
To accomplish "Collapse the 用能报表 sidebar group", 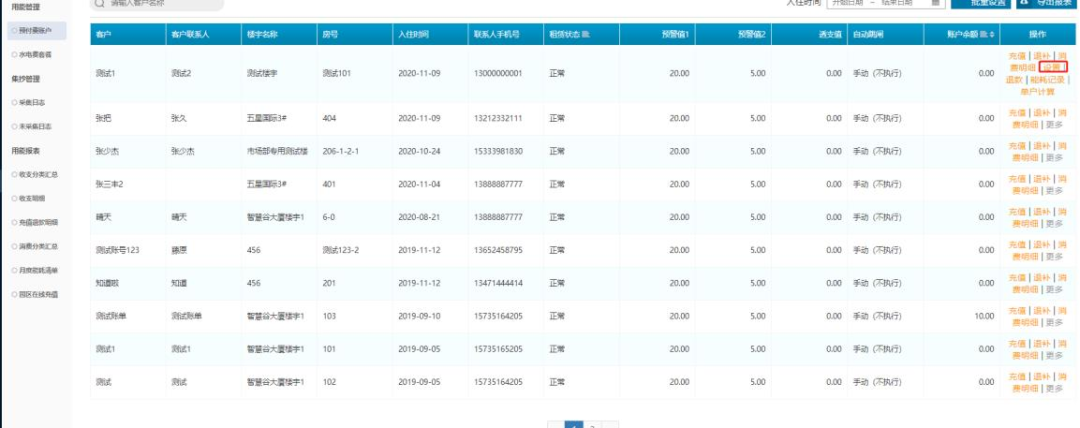I will (x=25, y=150).
